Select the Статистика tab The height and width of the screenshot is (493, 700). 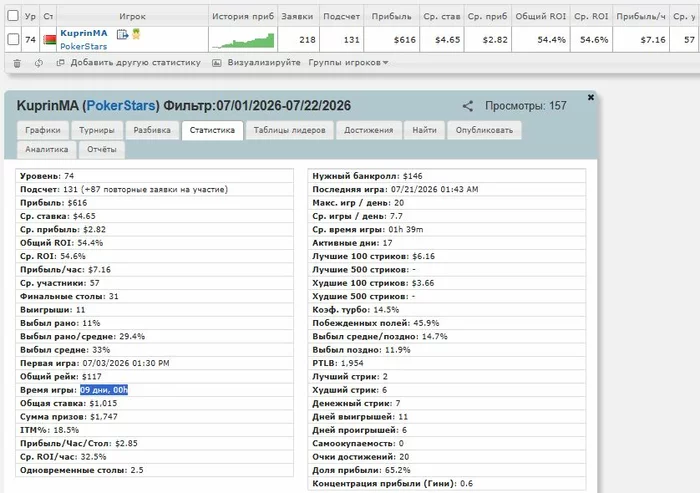(212, 130)
